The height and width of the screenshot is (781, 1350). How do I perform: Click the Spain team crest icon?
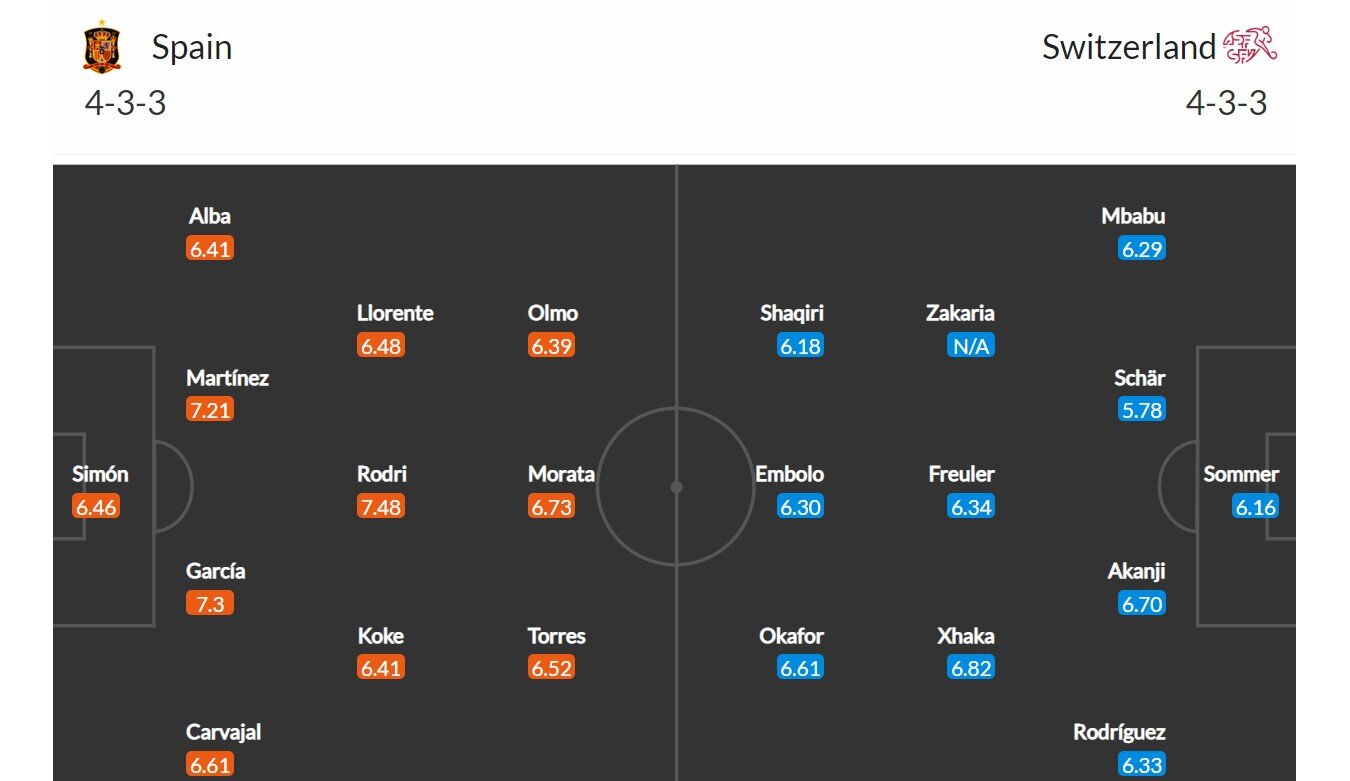click(x=102, y=47)
